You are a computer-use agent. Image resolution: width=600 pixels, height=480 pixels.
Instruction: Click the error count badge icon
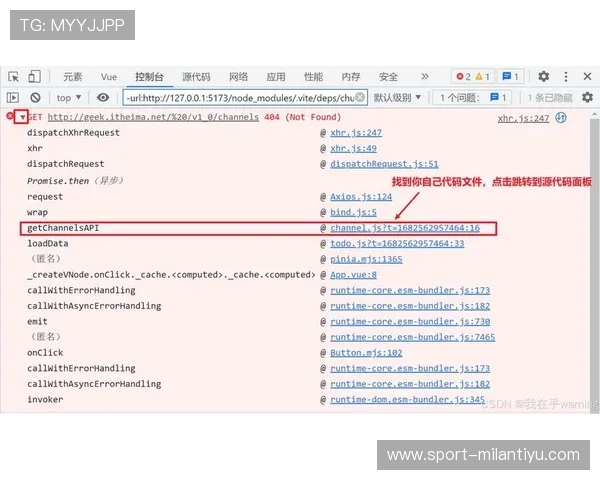pyautogui.click(x=462, y=77)
